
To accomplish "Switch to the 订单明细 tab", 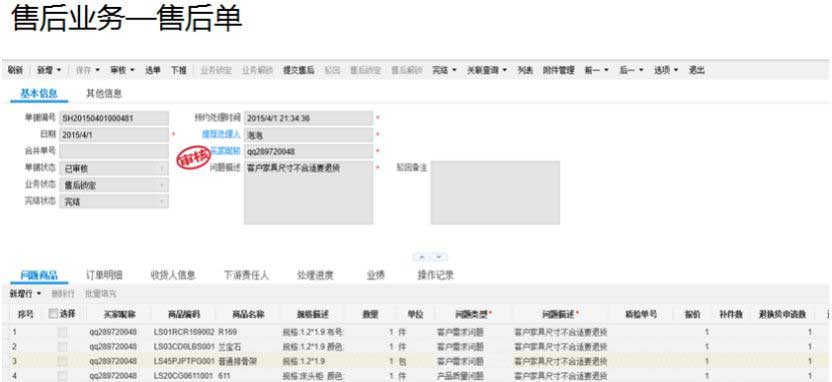I will point(105,275).
